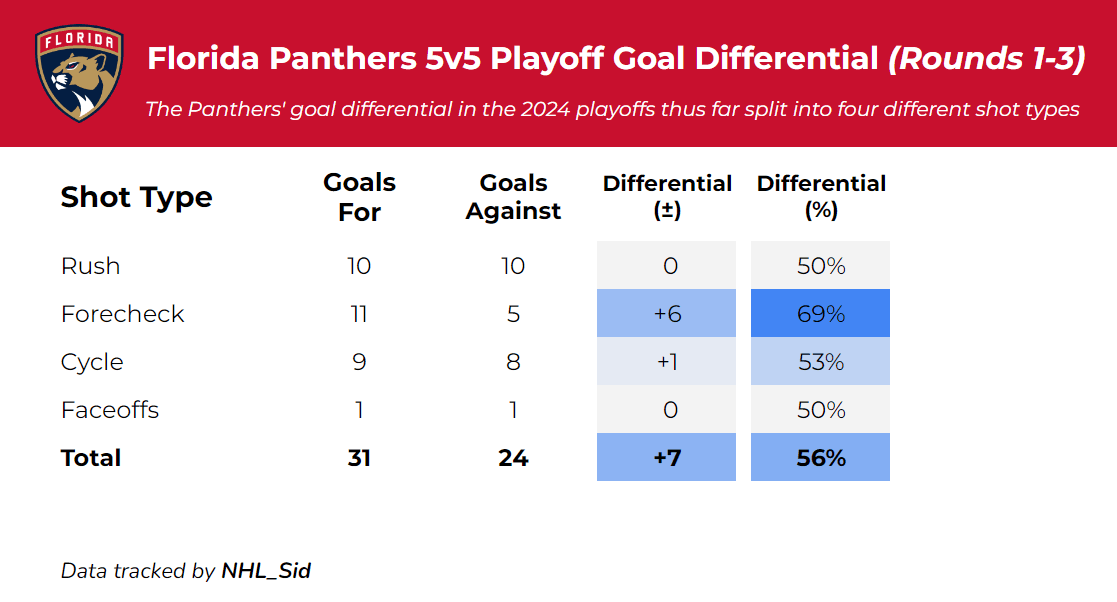Image resolution: width=1117 pixels, height=602 pixels.
Task: Click the Shot Type column header
Action: point(136,197)
